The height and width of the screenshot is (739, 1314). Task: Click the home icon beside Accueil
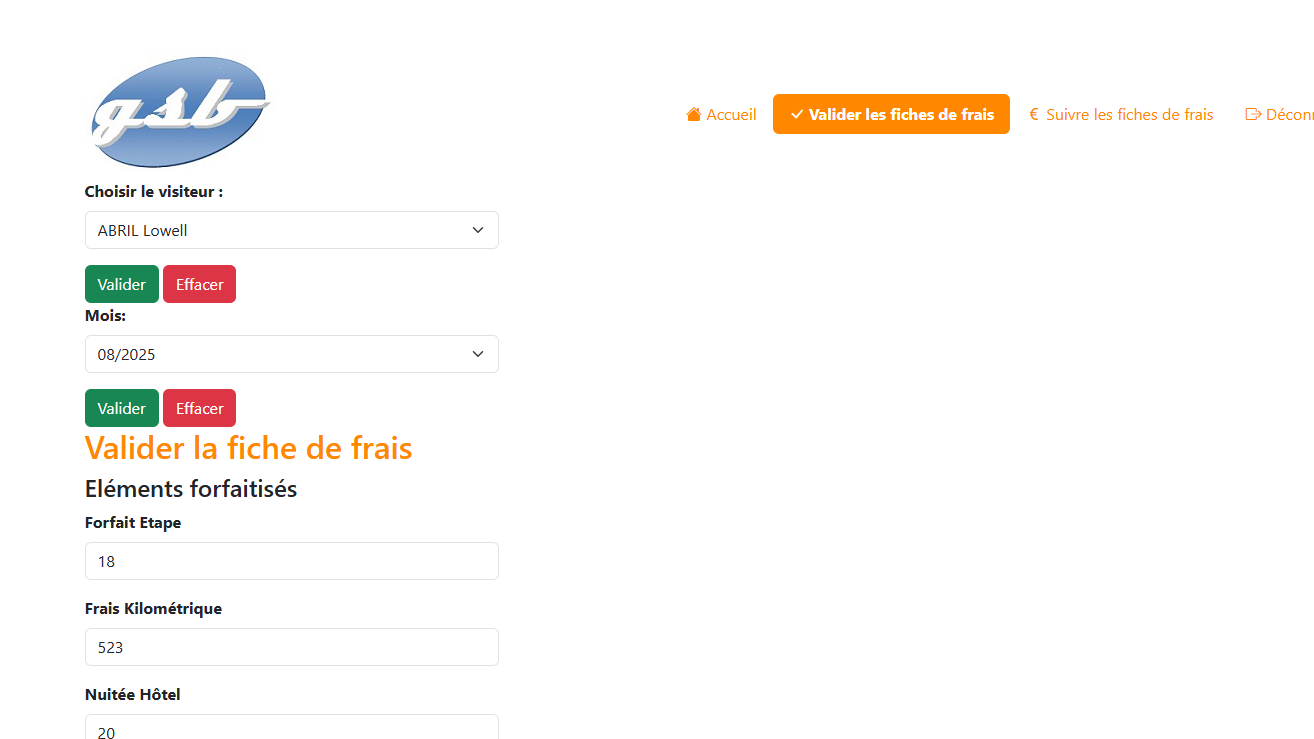coord(693,114)
